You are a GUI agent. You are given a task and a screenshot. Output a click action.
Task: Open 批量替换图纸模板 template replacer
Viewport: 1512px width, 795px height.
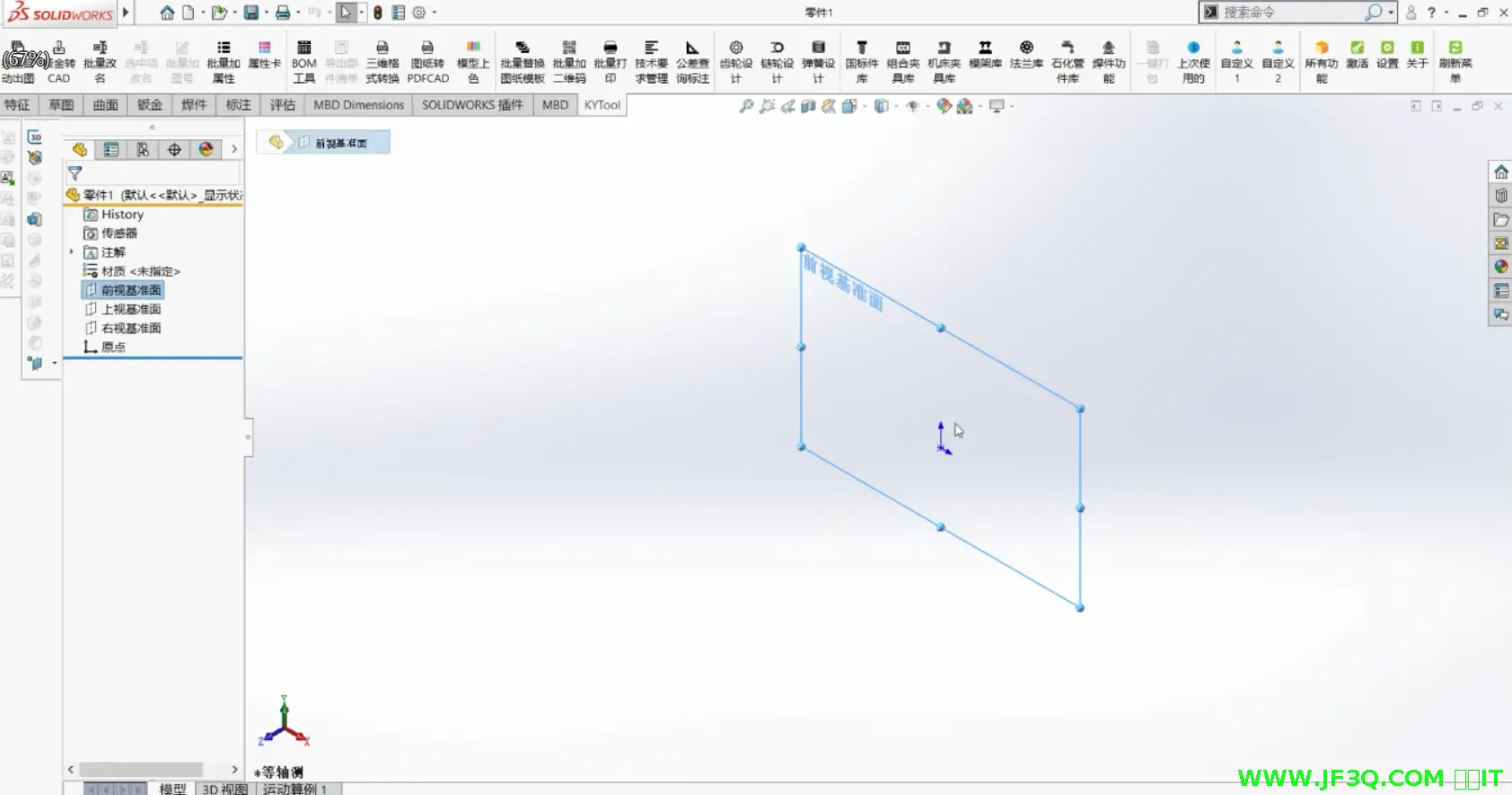pos(523,61)
